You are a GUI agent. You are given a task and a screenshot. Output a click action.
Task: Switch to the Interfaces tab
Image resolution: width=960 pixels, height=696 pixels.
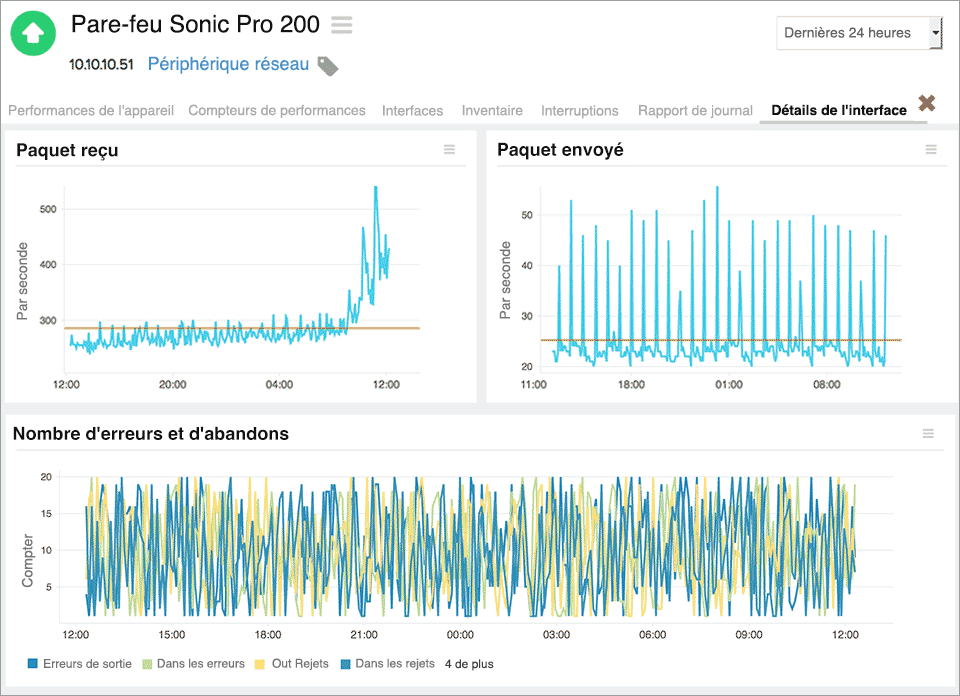coord(412,111)
